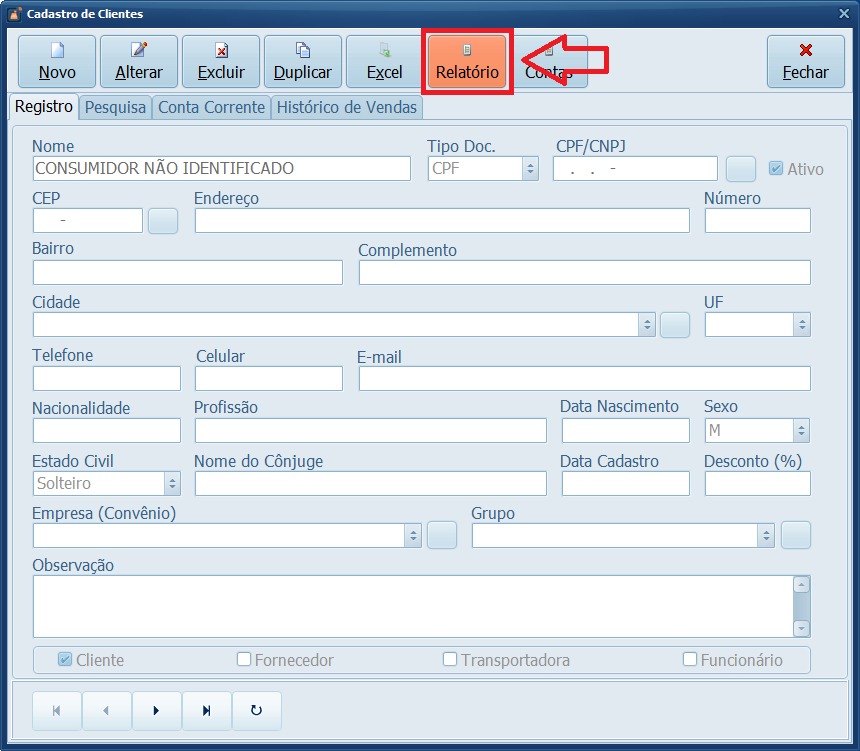This screenshot has height=751, width=860.
Task: Go to next record arrow
Action: tap(157, 711)
